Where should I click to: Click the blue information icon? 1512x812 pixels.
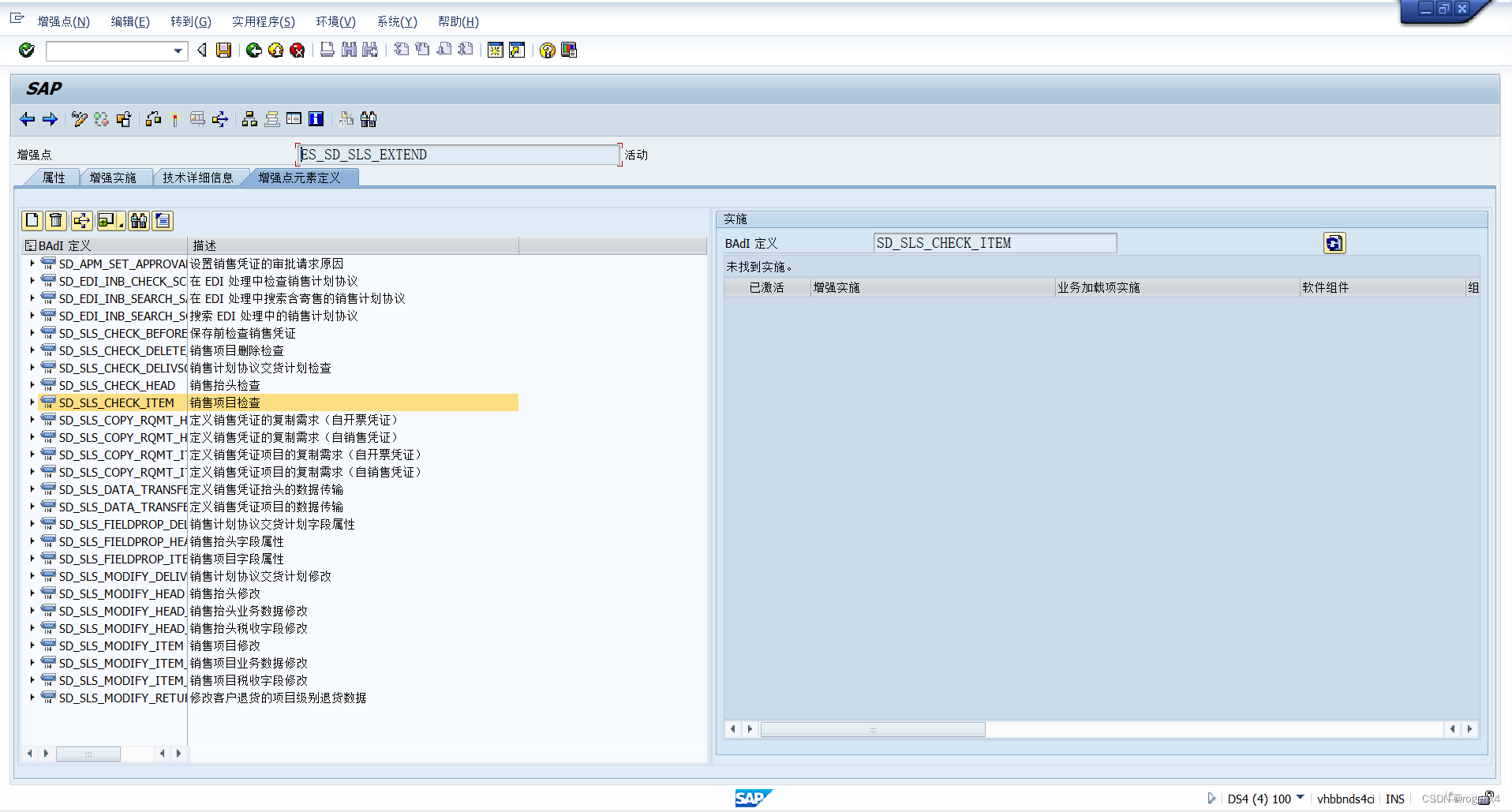pos(316,119)
